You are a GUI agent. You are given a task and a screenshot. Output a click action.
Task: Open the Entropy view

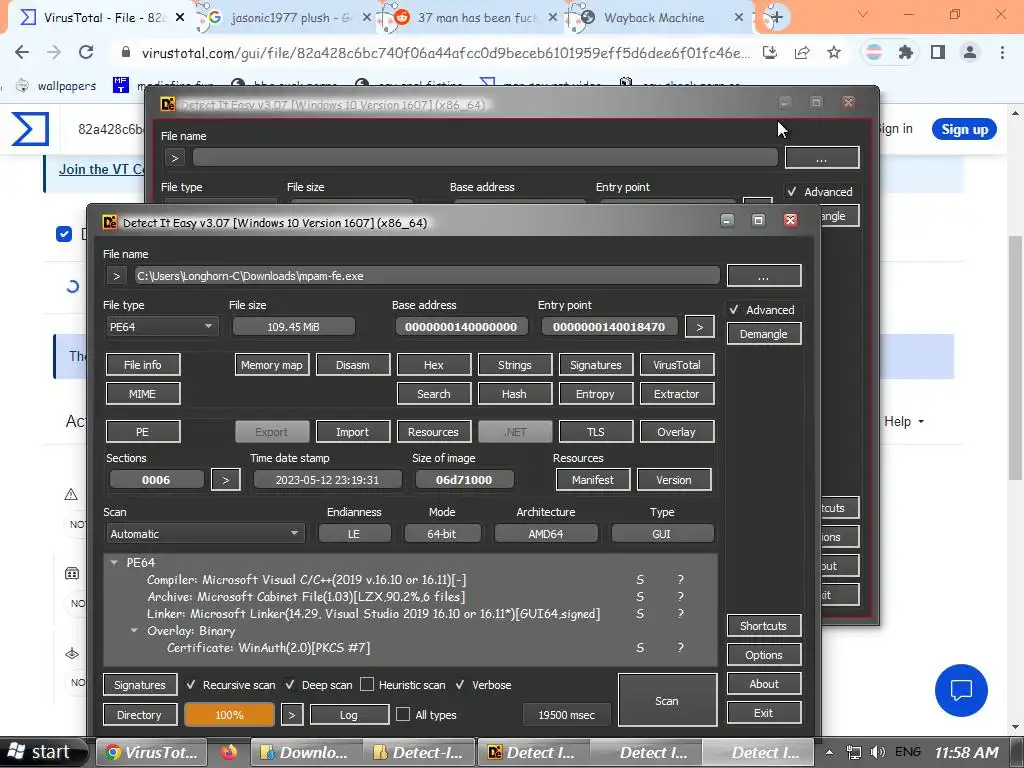(595, 394)
